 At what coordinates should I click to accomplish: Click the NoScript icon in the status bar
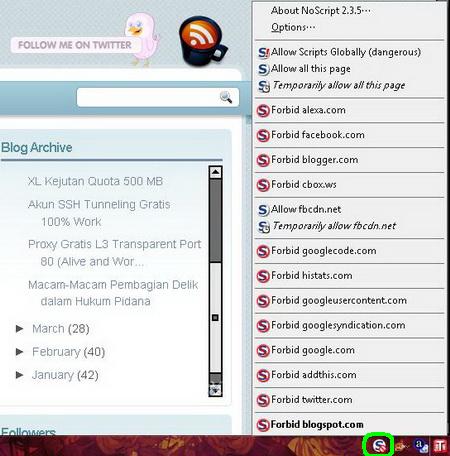coord(379,445)
